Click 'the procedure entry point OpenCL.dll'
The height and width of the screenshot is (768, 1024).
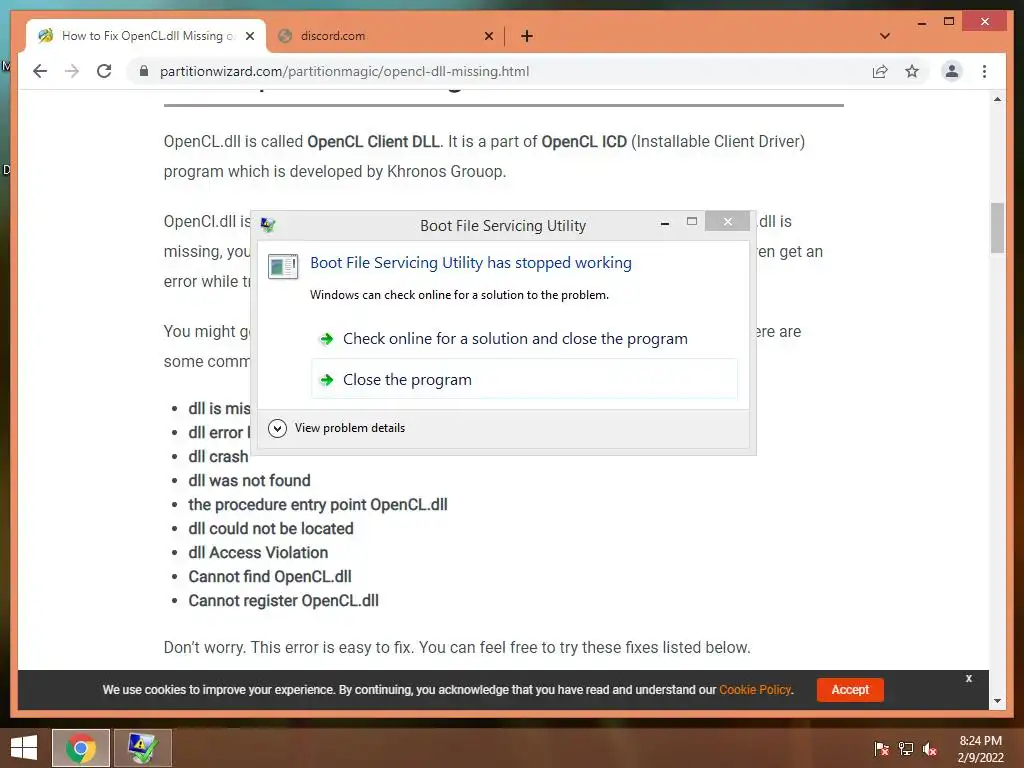(x=318, y=505)
